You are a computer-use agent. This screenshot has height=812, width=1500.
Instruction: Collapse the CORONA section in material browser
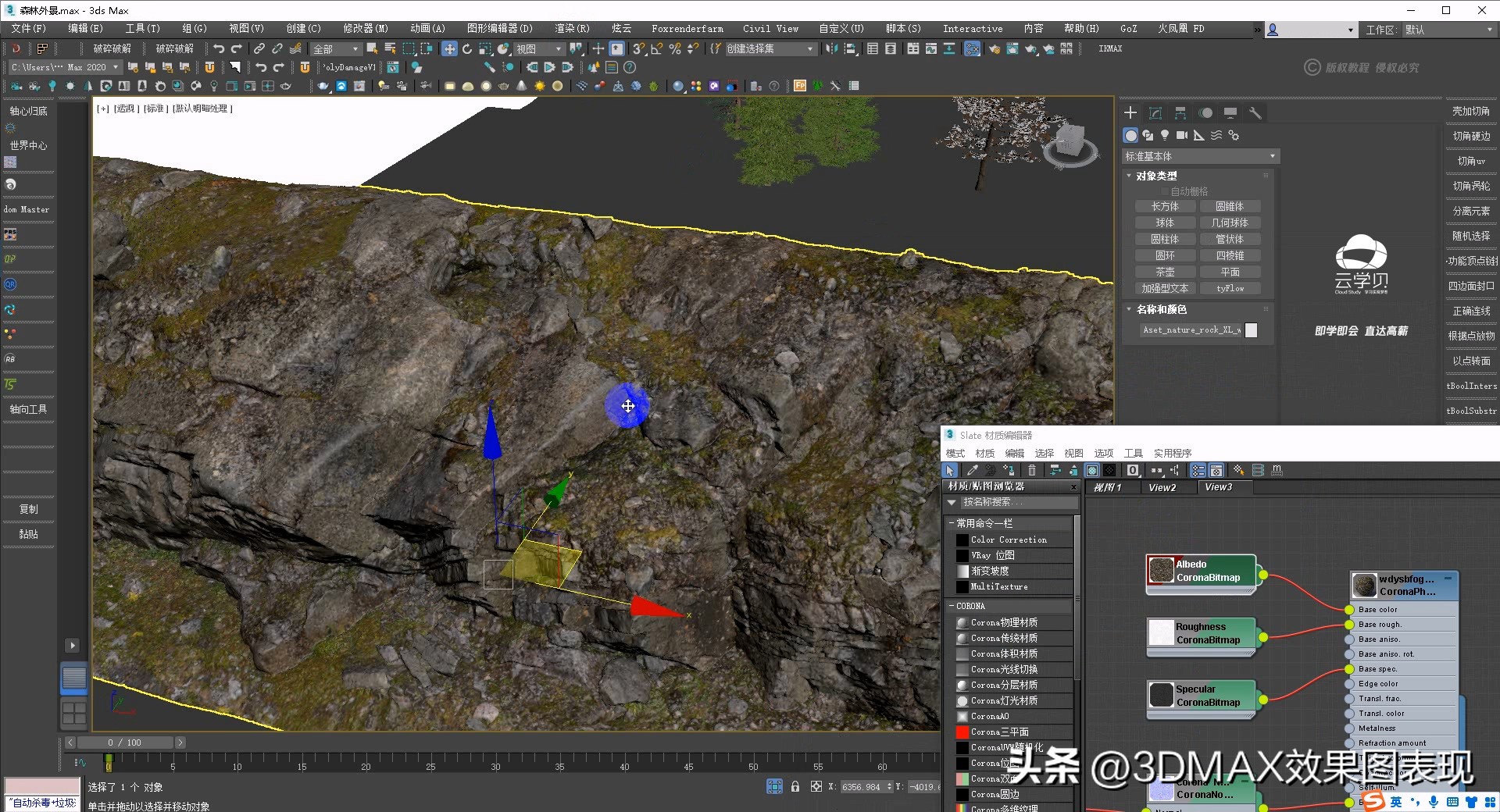coord(952,606)
